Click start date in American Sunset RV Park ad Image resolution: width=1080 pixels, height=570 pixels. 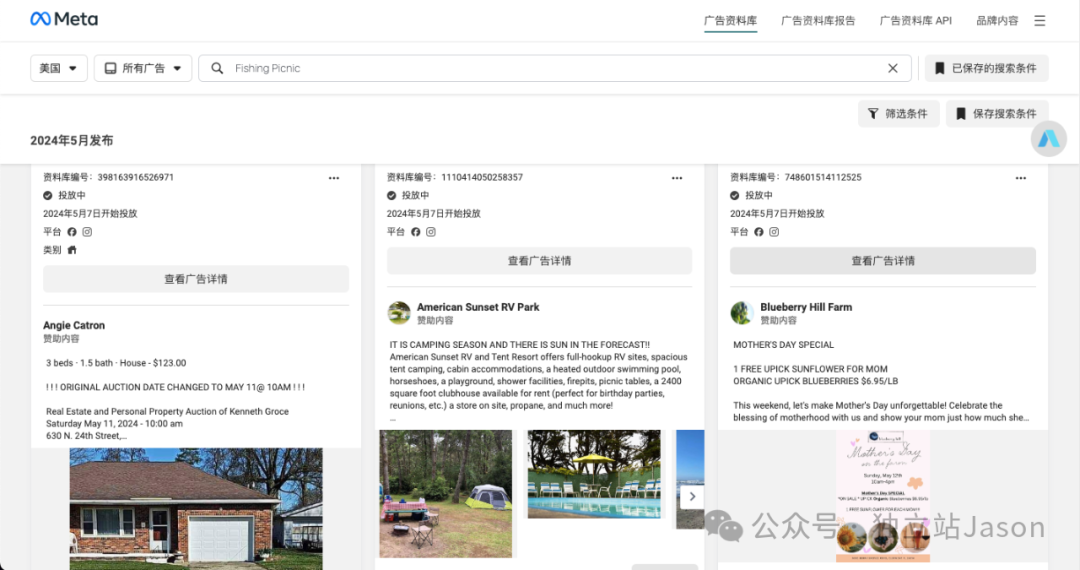tap(433, 213)
